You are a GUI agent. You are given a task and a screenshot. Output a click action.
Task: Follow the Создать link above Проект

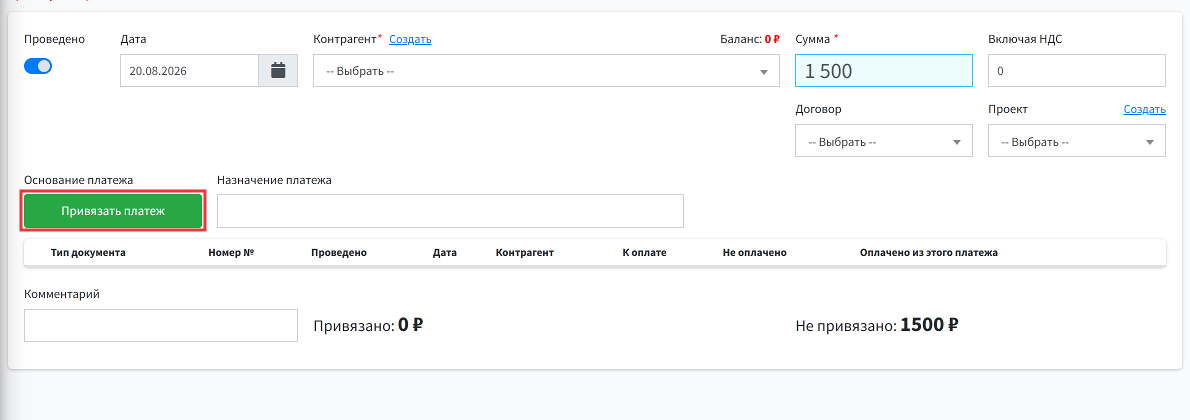[1144, 109]
